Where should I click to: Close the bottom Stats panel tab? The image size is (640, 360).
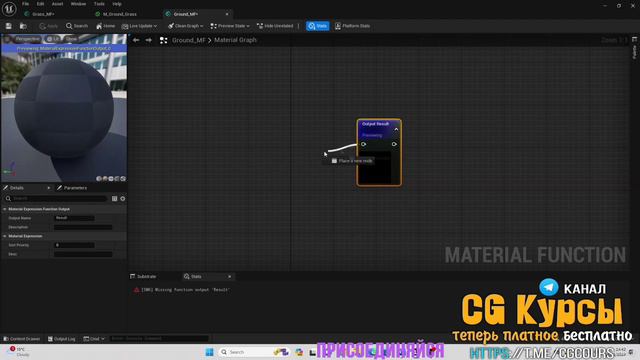coord(229,277)
